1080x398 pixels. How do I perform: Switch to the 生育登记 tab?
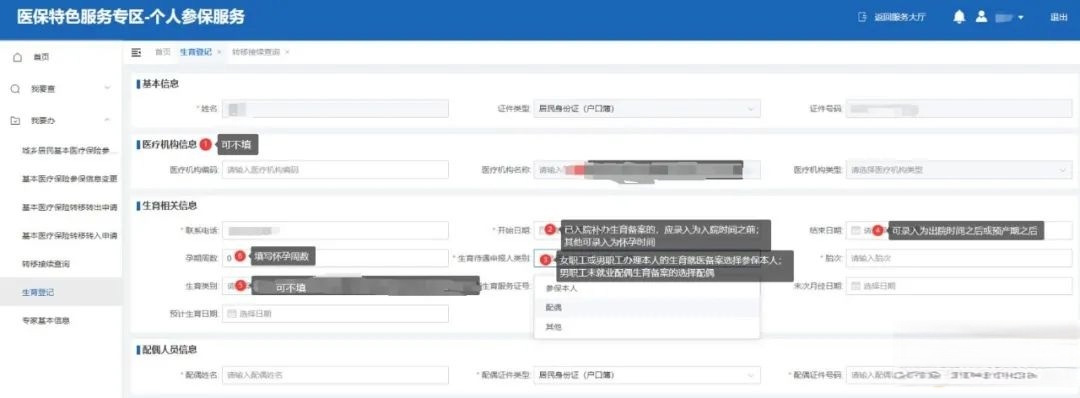coord(196,52)
